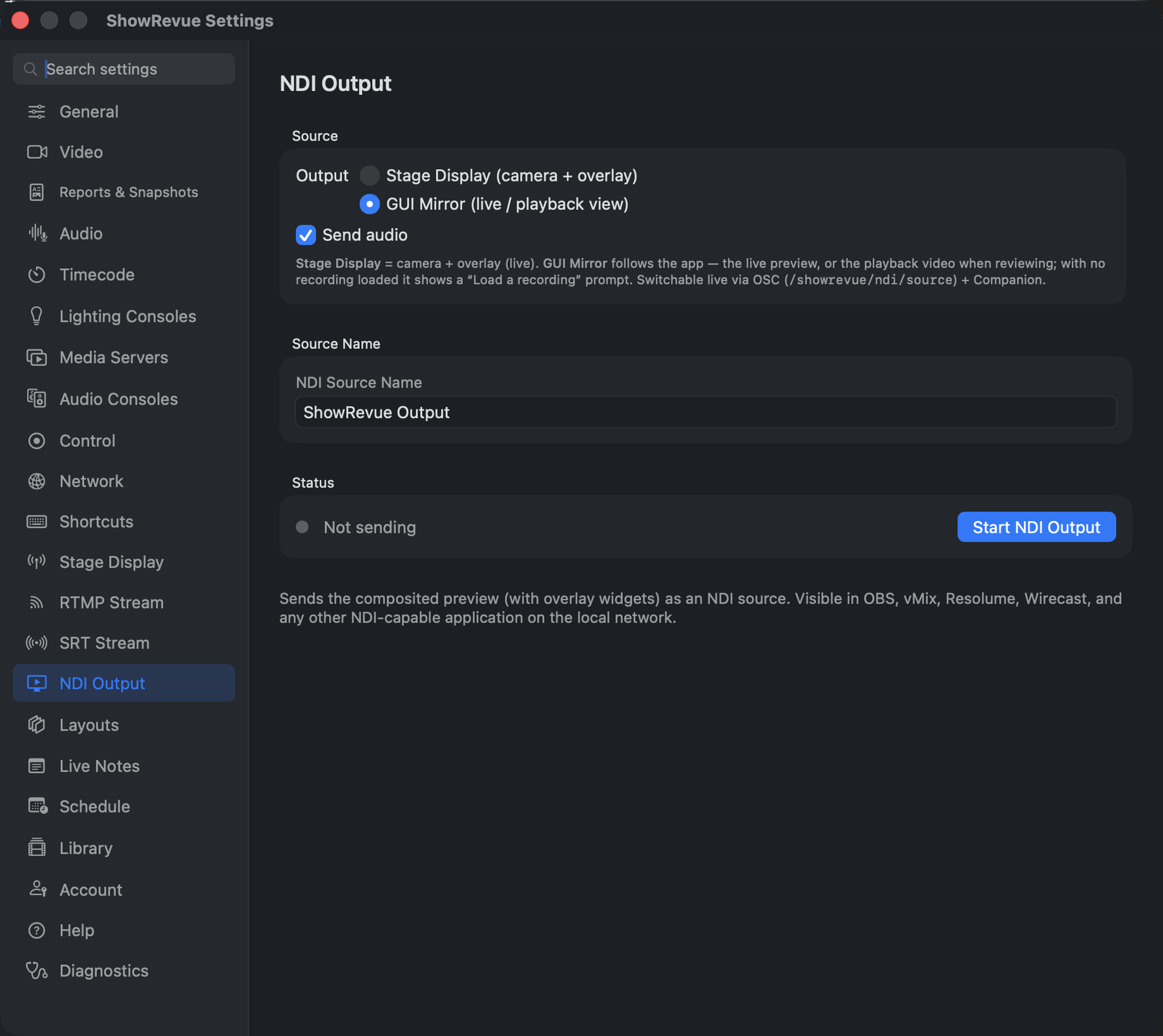Click the Not sending status indicator dot
Image resolution: width=1163 pixels, height=1036 pixels.
pyautogui.click(x=302, y=527)
